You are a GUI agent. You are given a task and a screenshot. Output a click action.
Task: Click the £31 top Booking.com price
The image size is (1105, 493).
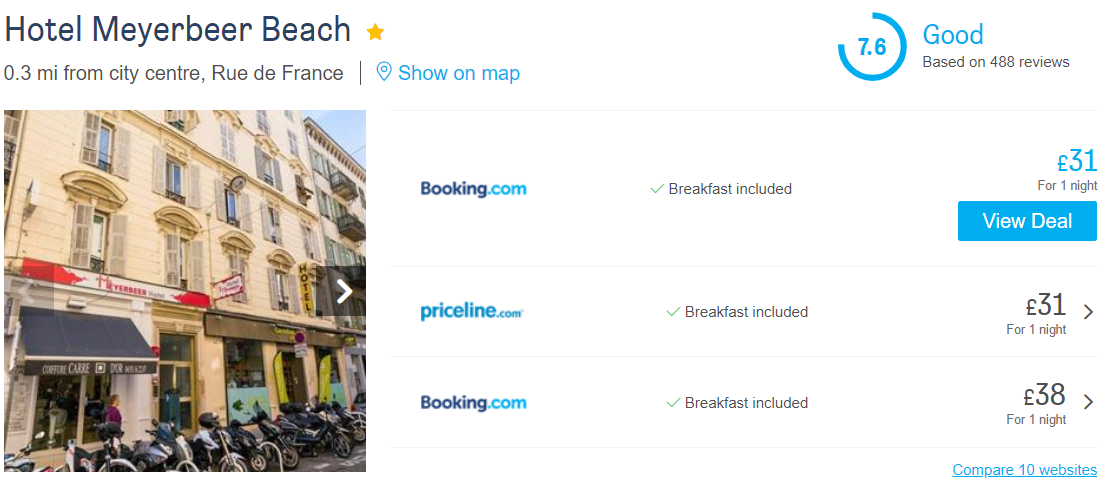[x=1077, y=162]
